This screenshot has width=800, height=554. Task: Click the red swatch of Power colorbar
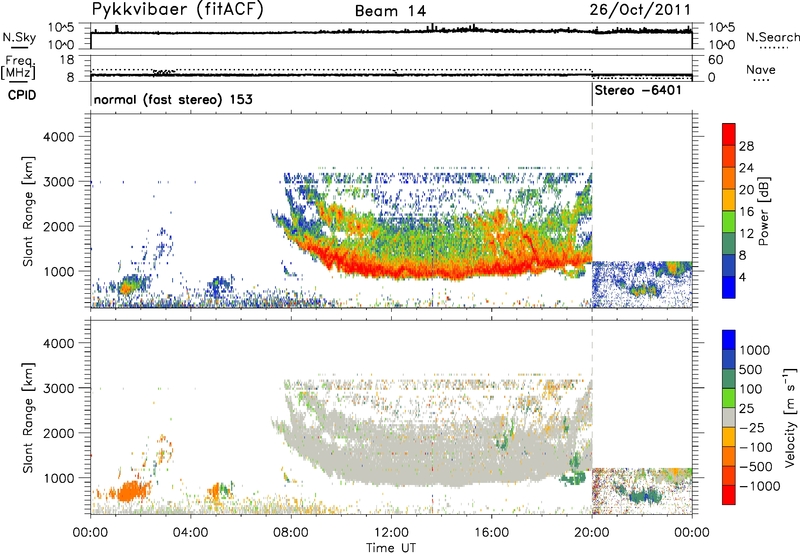[x=729, y=134]
